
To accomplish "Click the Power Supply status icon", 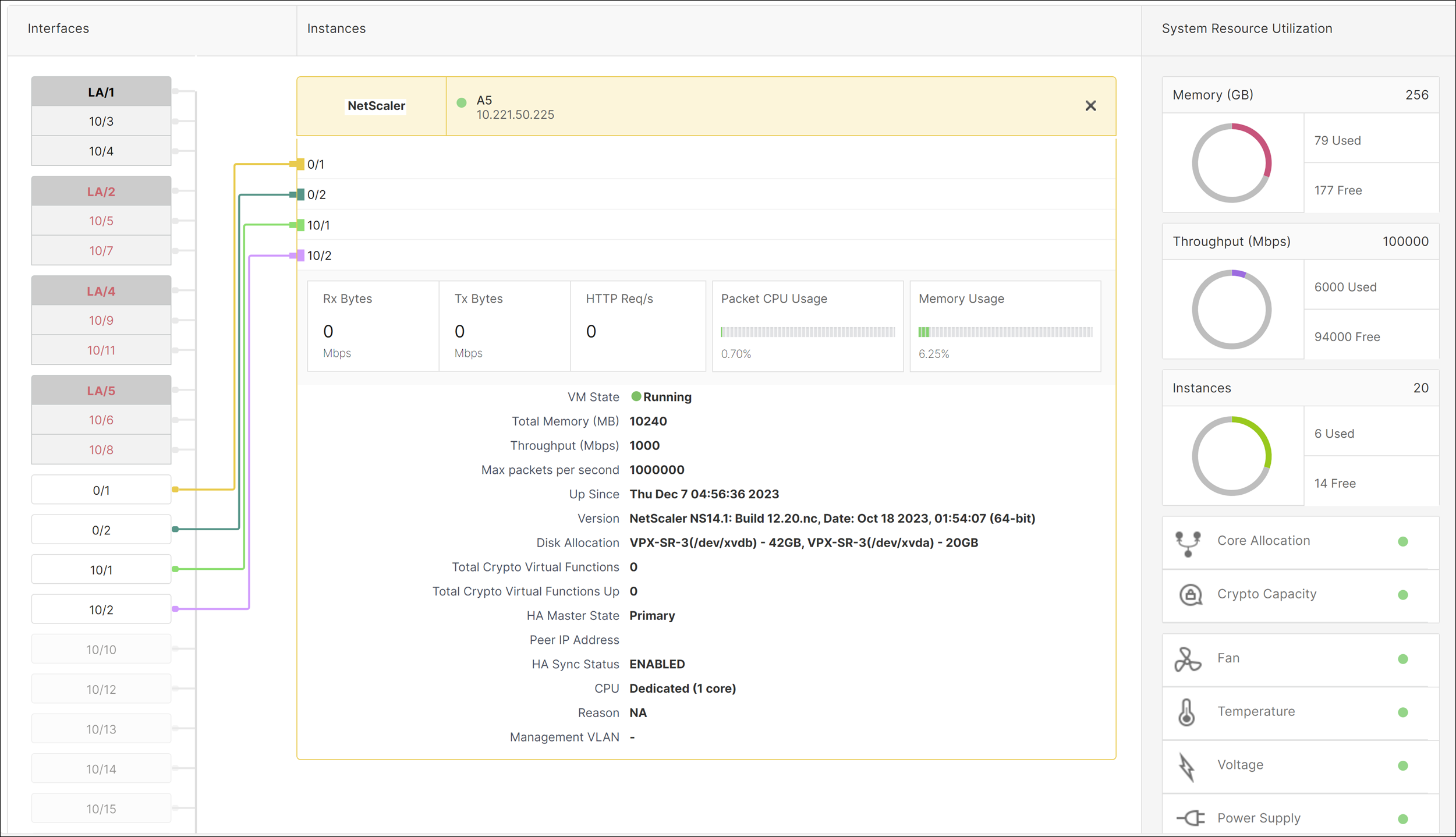I will point(1405,819).
